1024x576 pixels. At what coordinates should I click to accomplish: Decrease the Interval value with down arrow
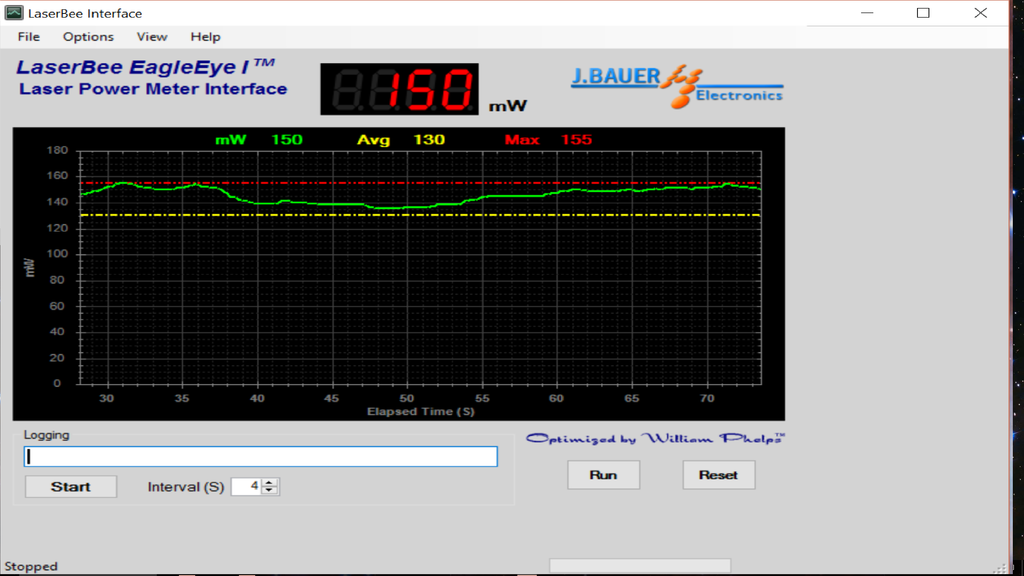click(x=269, y=490)
